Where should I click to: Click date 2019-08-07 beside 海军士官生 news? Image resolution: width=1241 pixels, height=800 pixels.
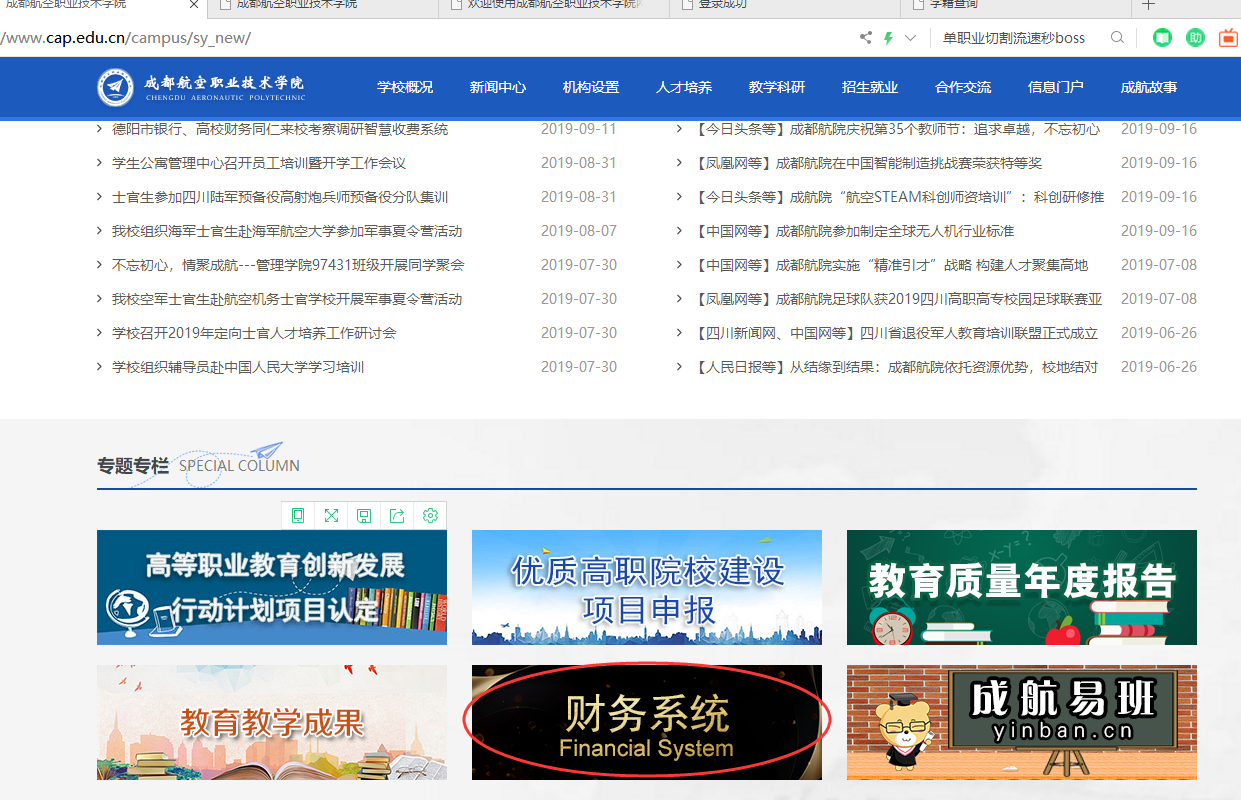[x=579, y=231]
